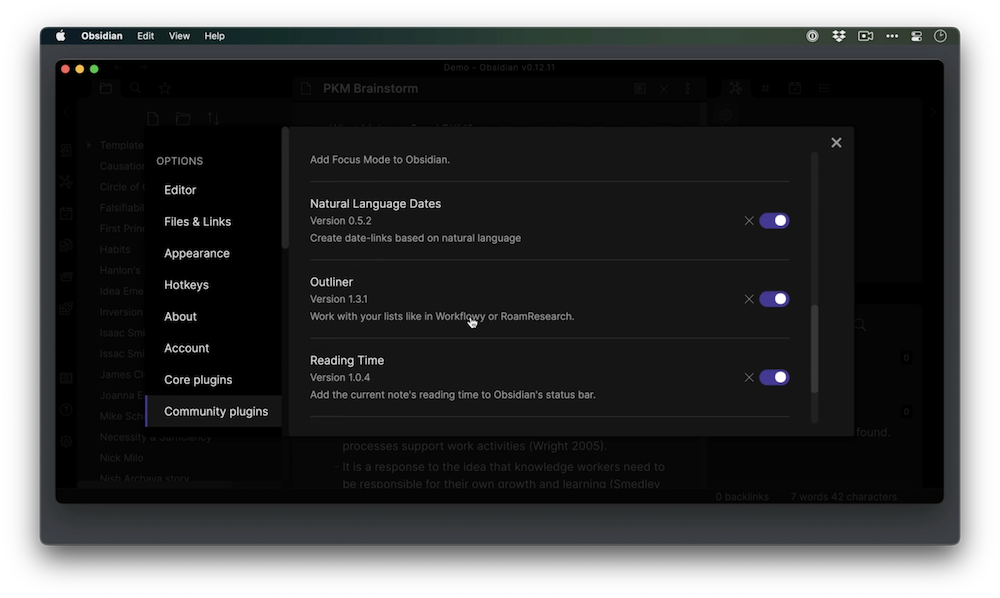The height and width of the screenshot is (598, 1000).
Task: Create a new note icon
Action: [x=153, y=119]
